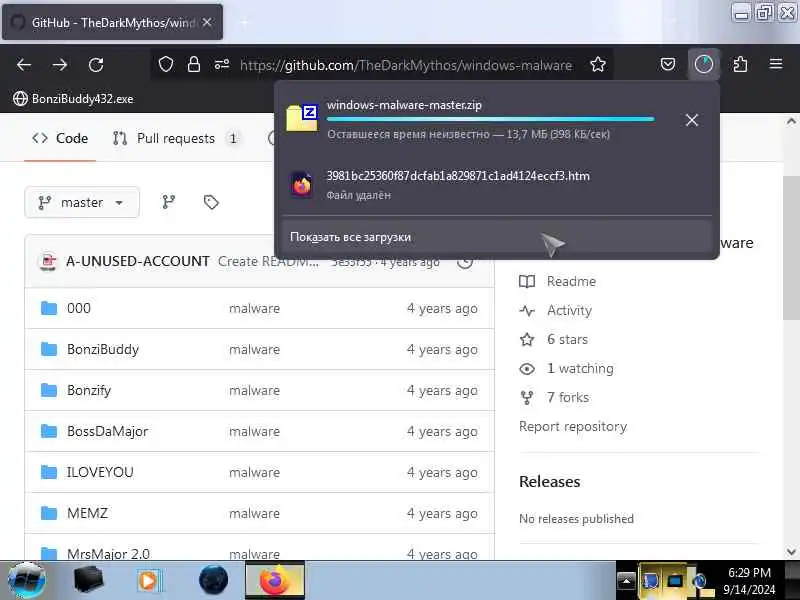Open the MEMZ folder
The image size is (800, 600).
click(x=87, y=513)
